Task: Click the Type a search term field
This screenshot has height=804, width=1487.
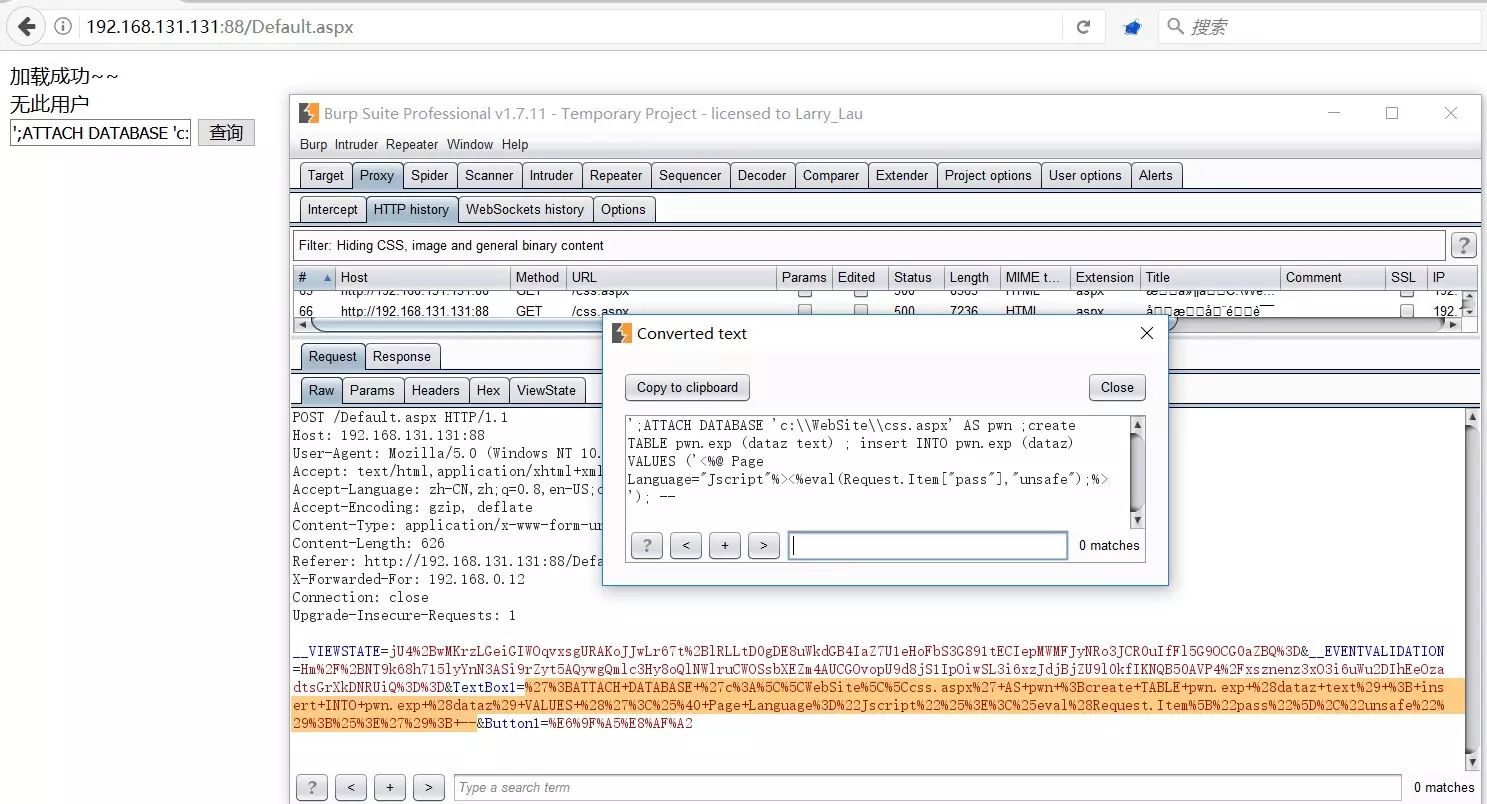Action: (928, 787)
